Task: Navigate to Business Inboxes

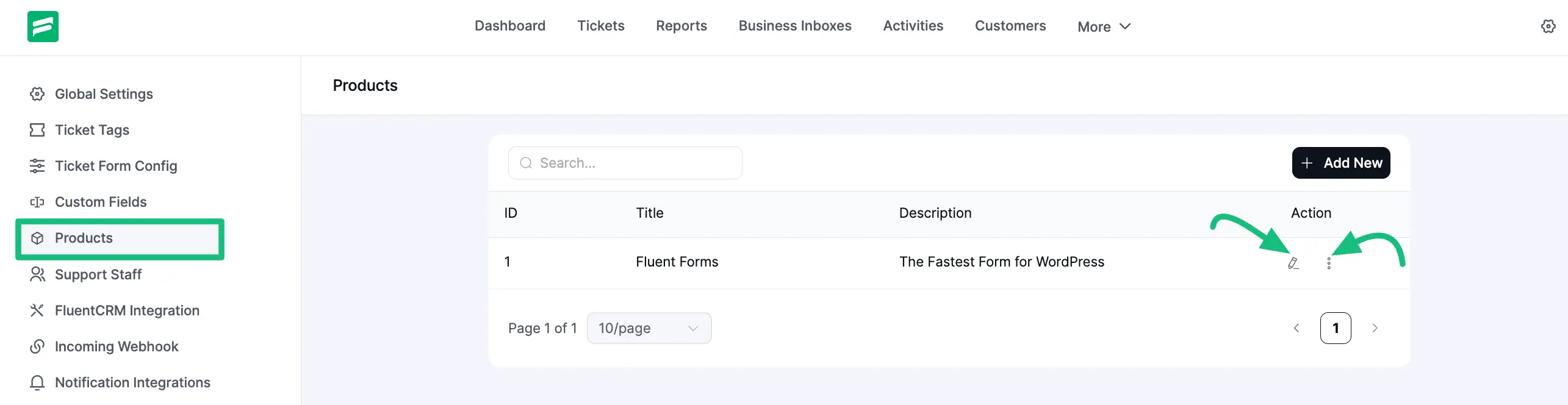Action: point(794,26)
